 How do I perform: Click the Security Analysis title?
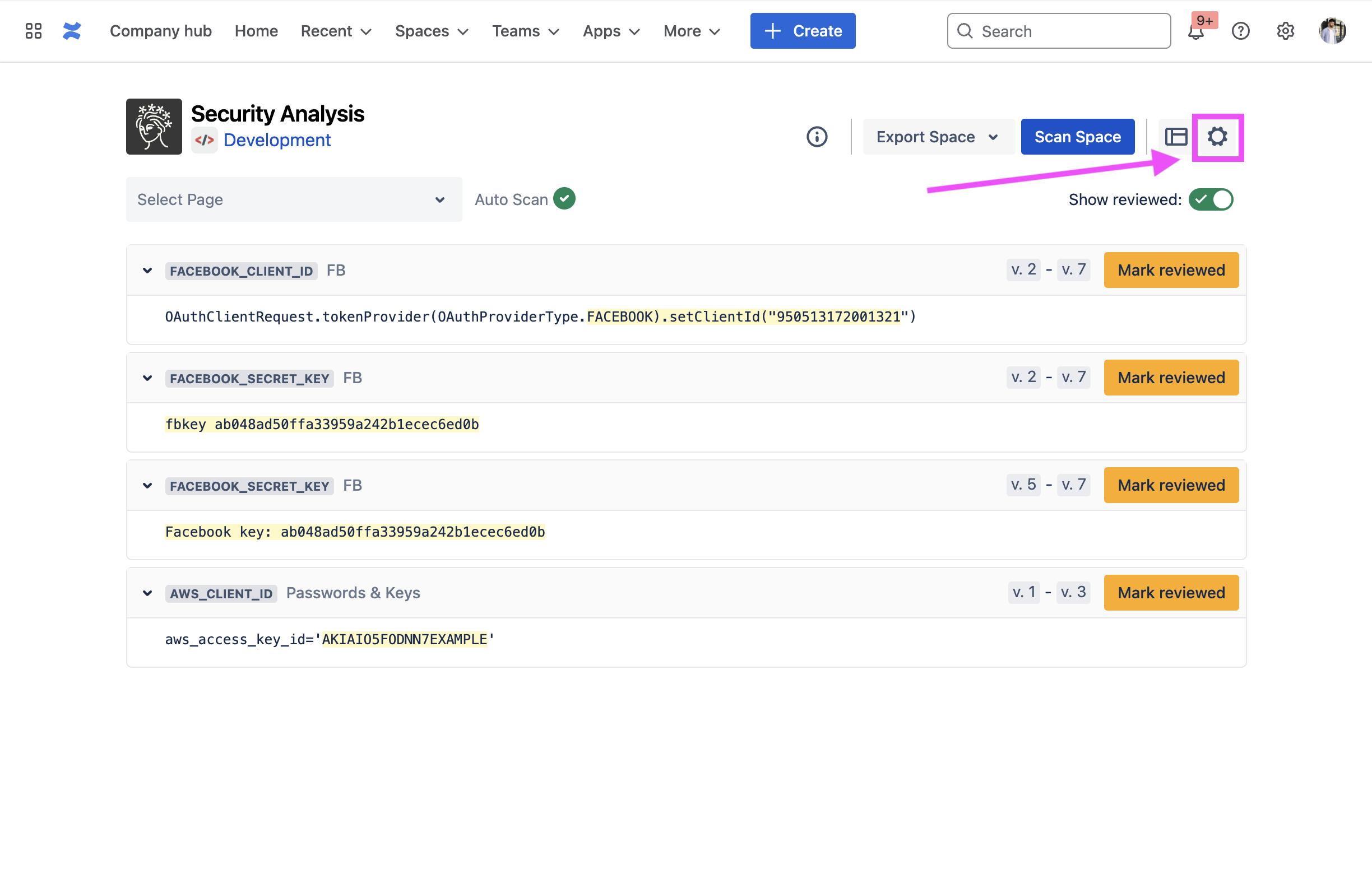point(277,114)
